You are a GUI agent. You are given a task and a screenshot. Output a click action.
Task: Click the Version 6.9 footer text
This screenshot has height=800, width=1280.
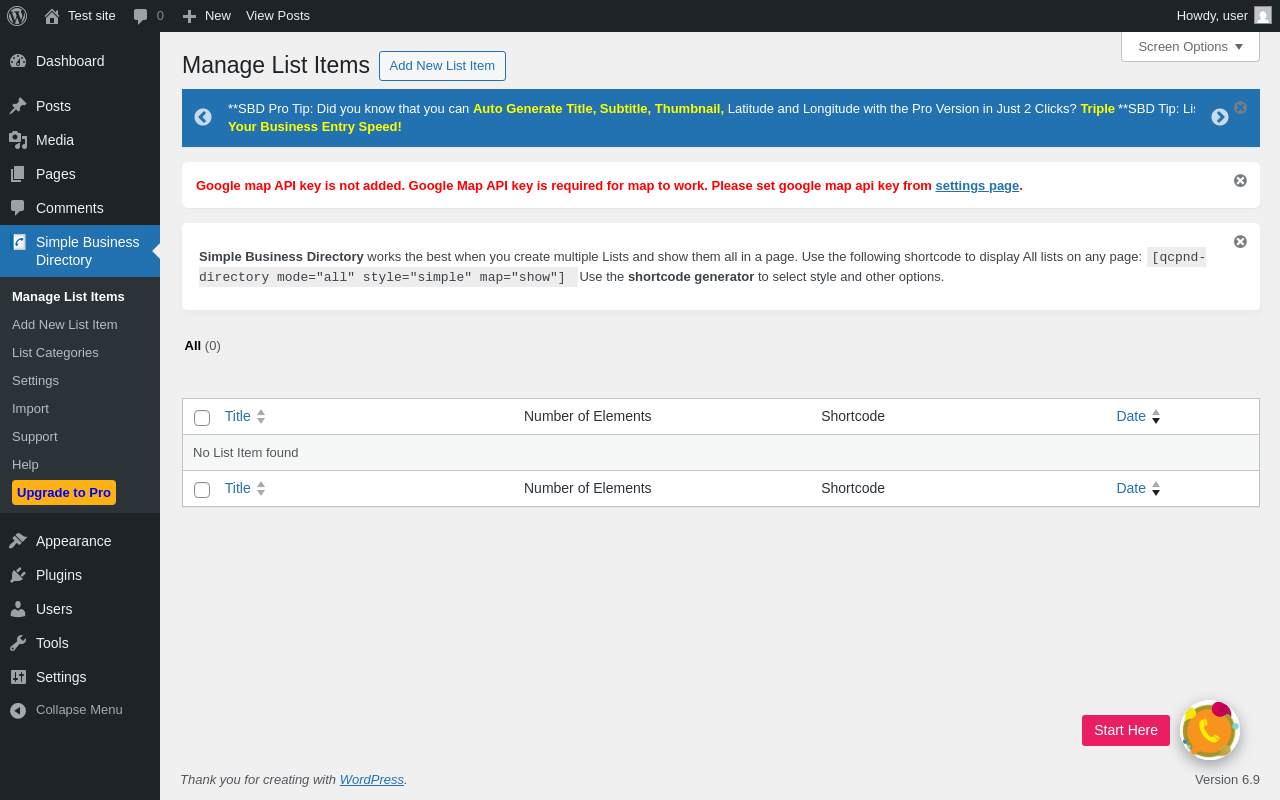pyautogui.click(x=1227, y=779)
